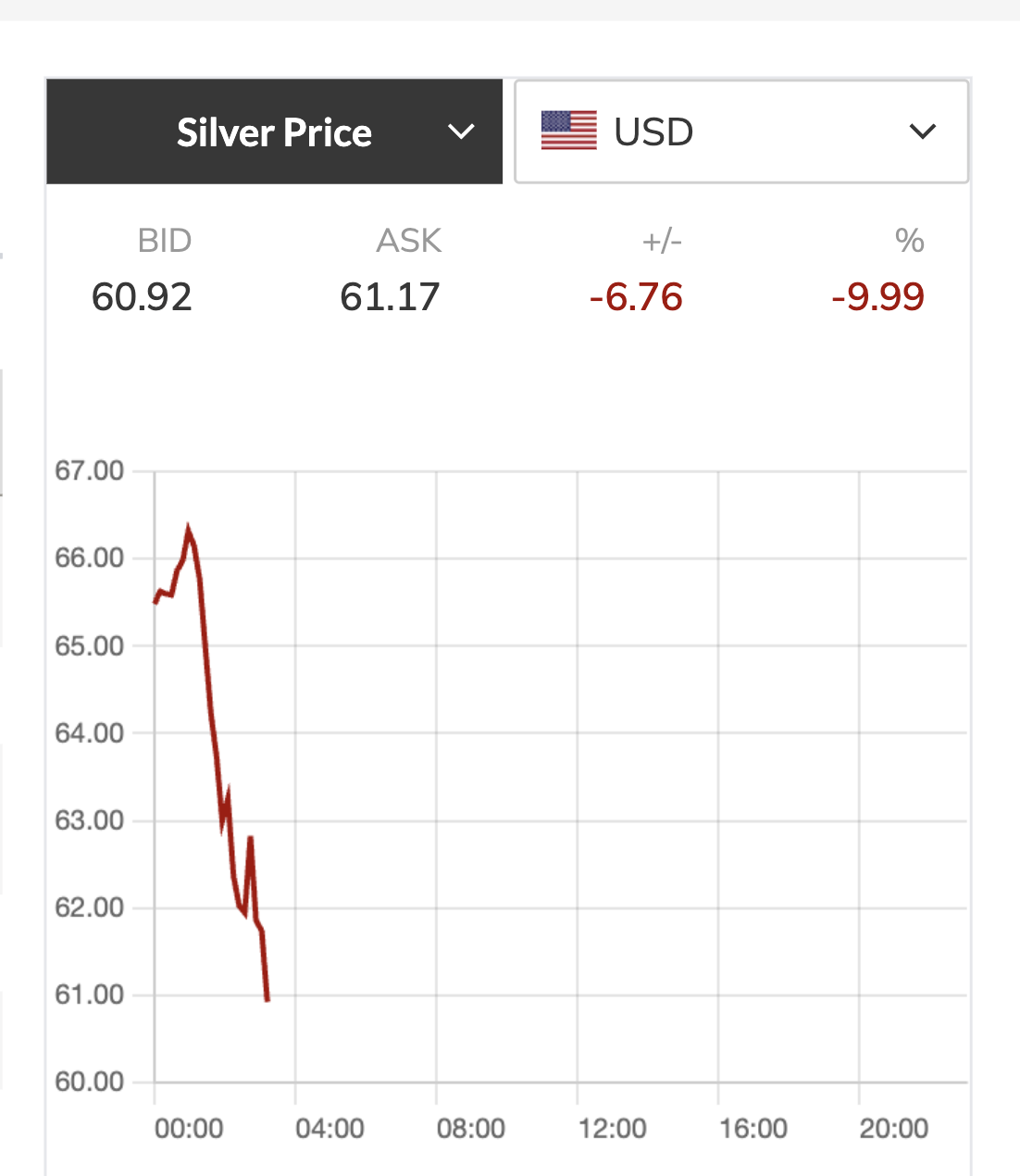This screenshot has width=1020, height=1176.
Task: Click the red -6.76 change value
Action: click(636, 297)
